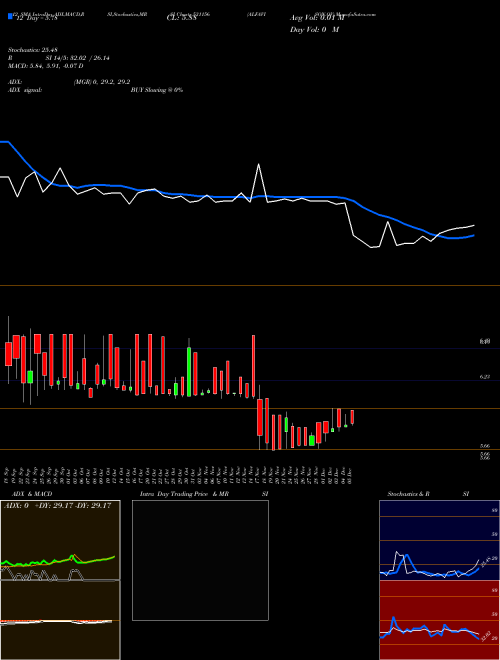Click the 'RSI 14/3: 32.02 / 26.14' text

click(59, 58)
